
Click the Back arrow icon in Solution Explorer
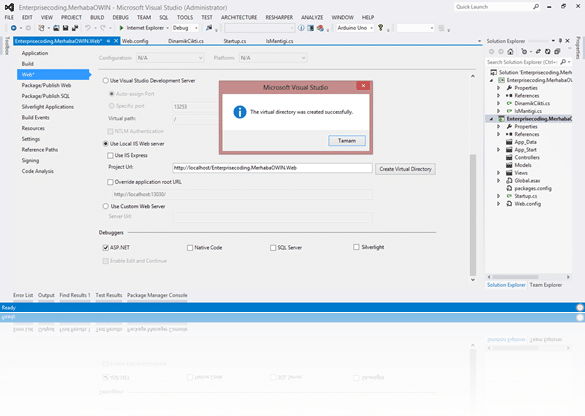(x=491, y=51)
